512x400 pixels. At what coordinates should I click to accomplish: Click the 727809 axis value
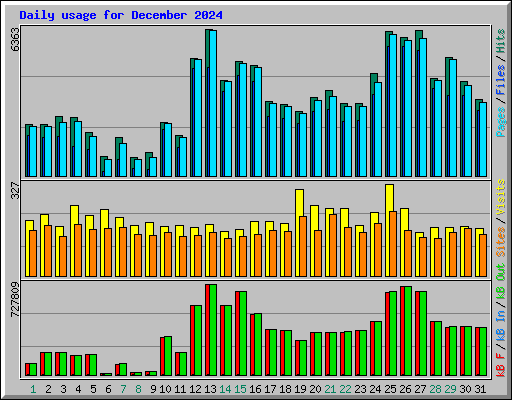tap(15, 300)
